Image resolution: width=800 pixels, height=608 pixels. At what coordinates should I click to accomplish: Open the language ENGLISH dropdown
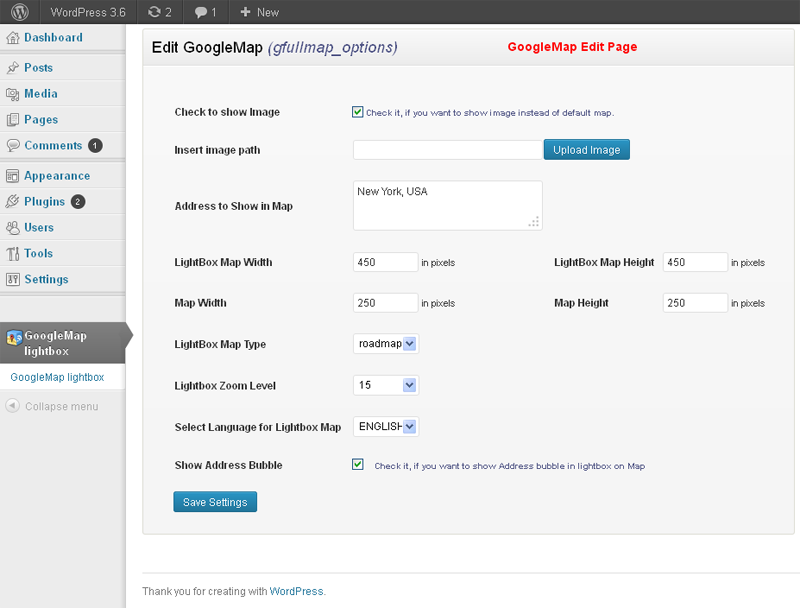coord(386,426)
